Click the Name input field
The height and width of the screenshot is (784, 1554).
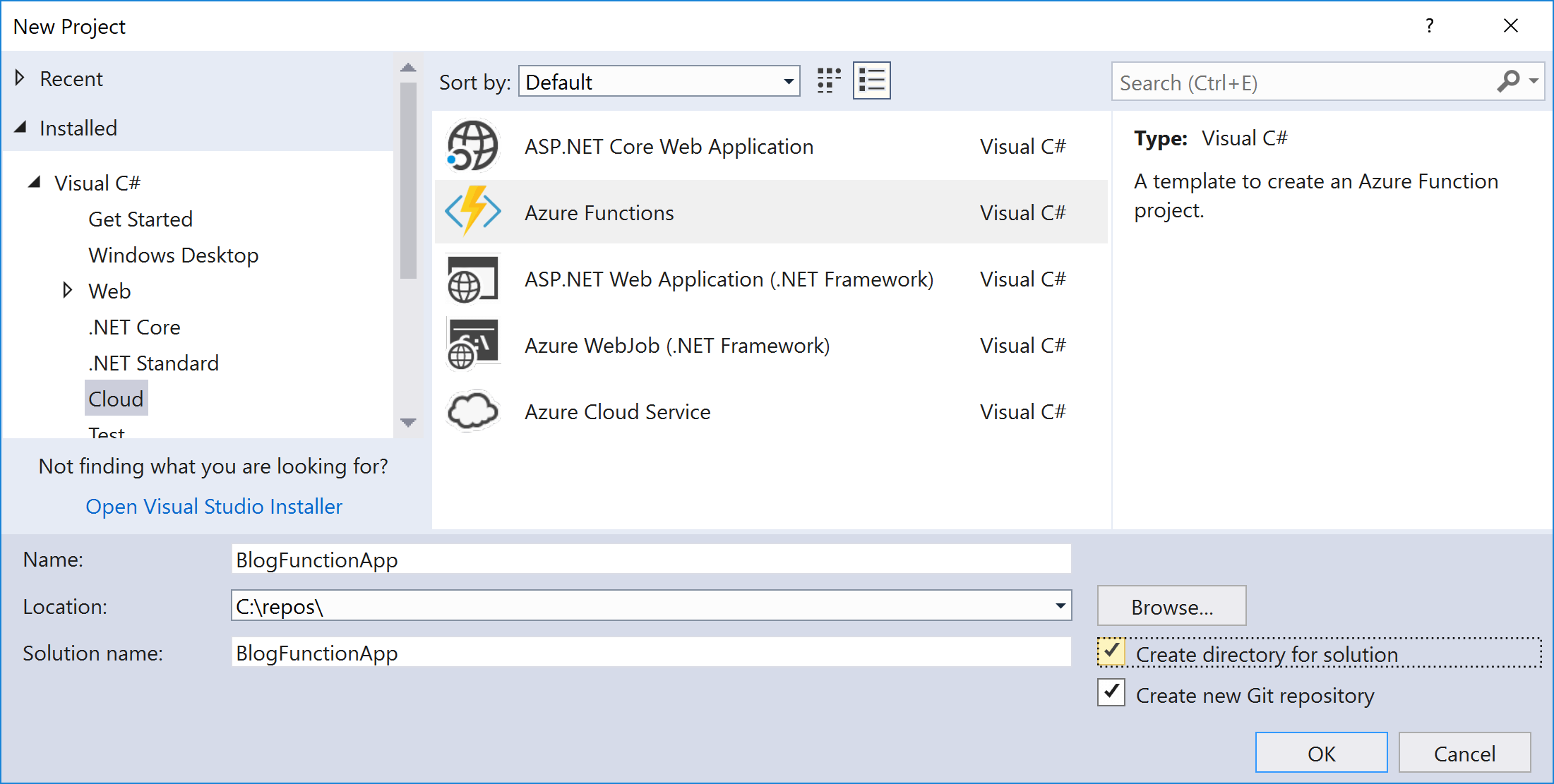click(x=651, y=559)
